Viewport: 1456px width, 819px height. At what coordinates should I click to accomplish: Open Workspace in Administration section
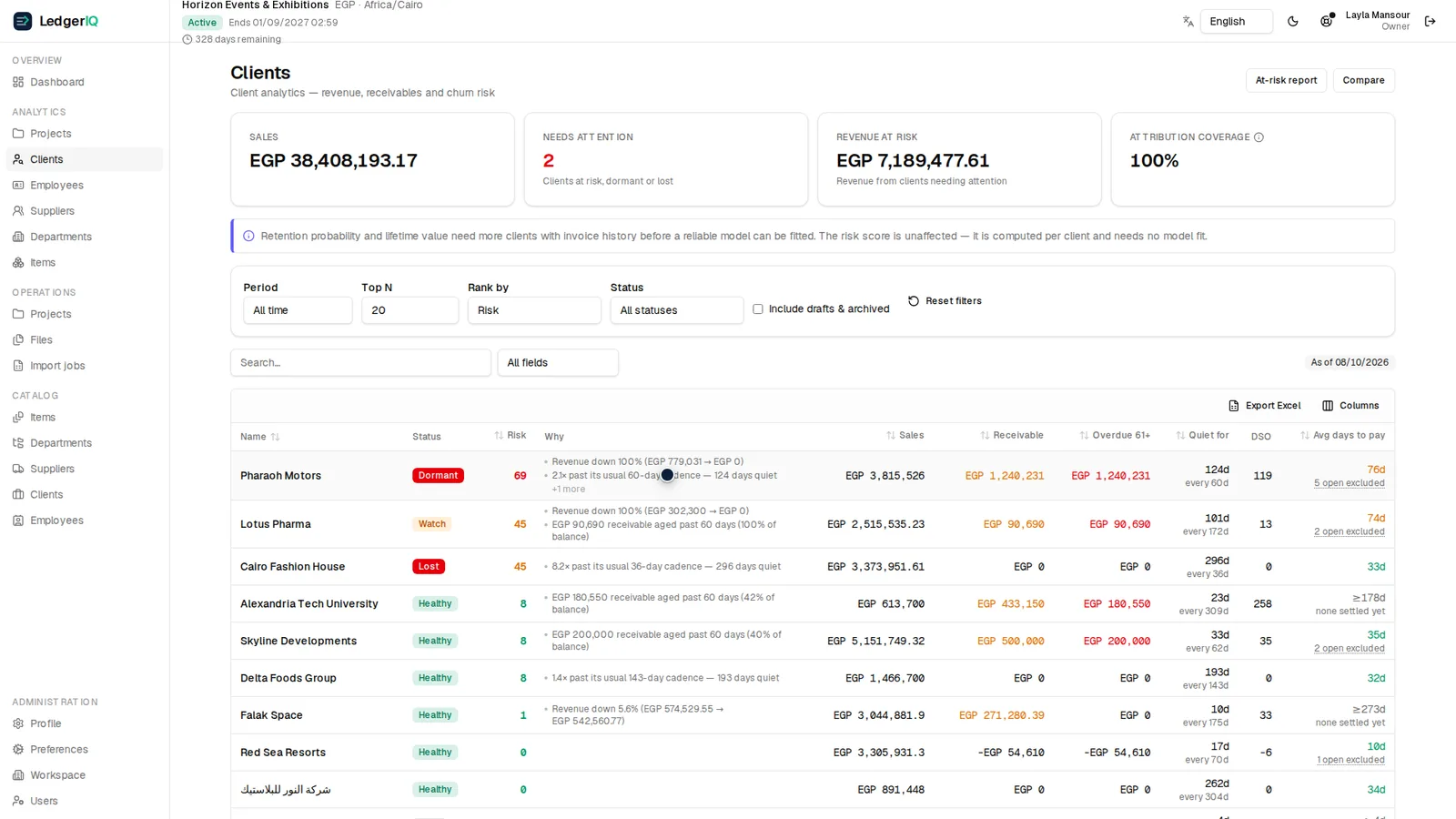click(x=85, y=775)
